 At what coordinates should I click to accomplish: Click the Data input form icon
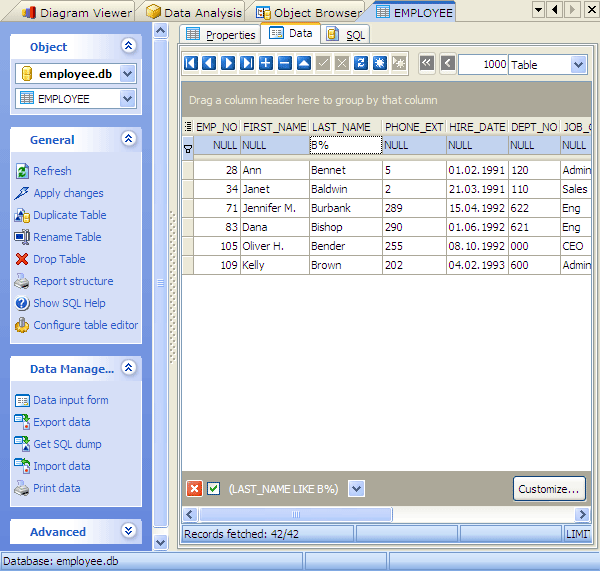[x=22, y=400]
